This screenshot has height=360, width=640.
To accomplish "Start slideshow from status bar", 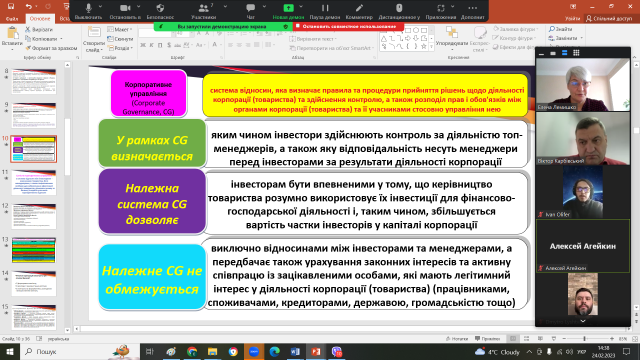I will coord(554,339).
